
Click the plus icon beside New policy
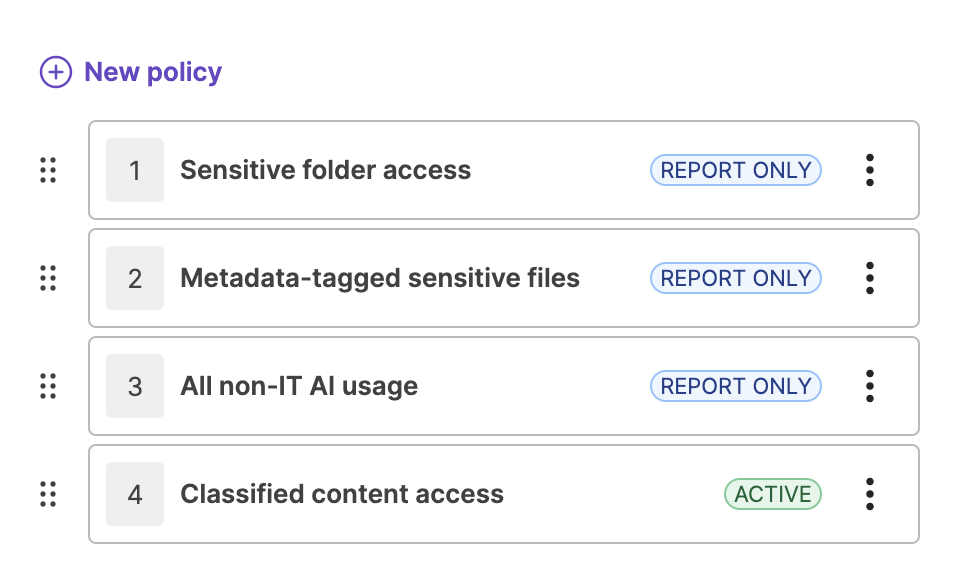click(56, 72)
